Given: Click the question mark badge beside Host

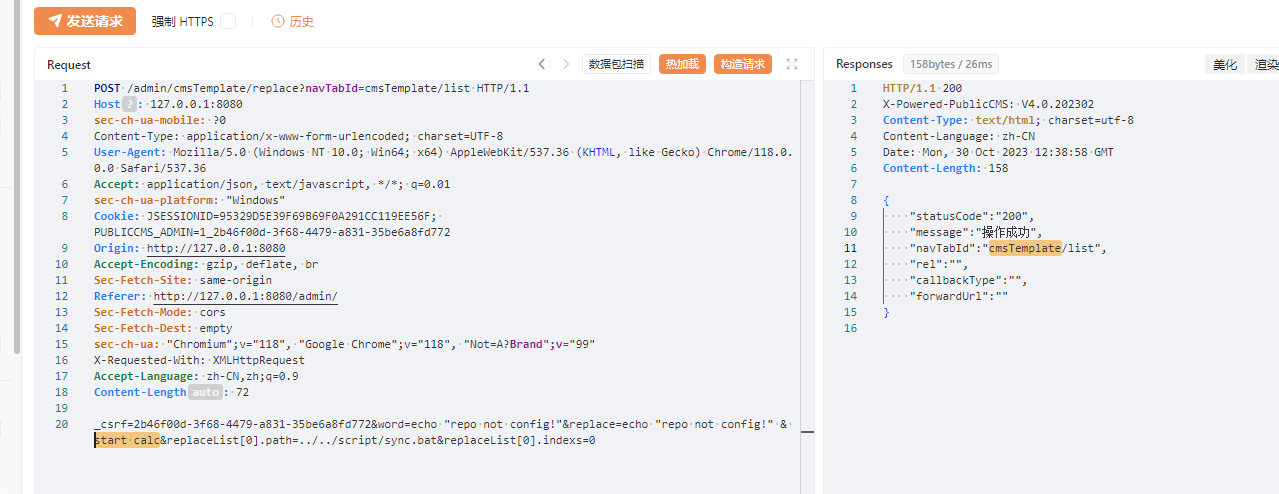Looking at the screenshot, I should [129, 104].
